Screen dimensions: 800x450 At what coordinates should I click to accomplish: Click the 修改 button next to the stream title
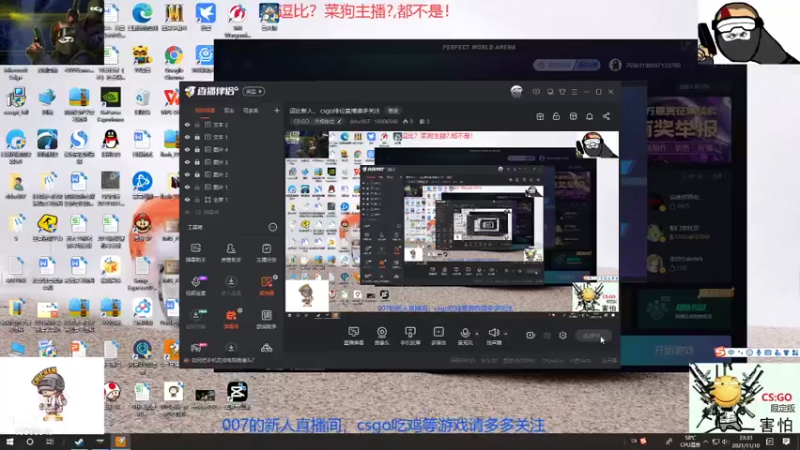pyautogui.click(x=393, y=111)
